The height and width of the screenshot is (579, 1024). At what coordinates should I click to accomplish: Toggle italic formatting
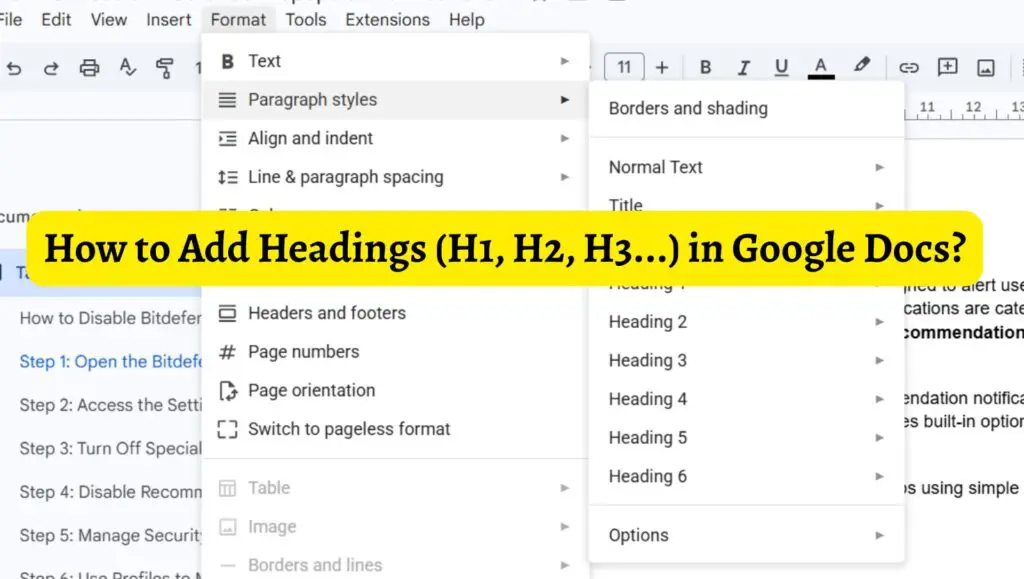point(744,67)
